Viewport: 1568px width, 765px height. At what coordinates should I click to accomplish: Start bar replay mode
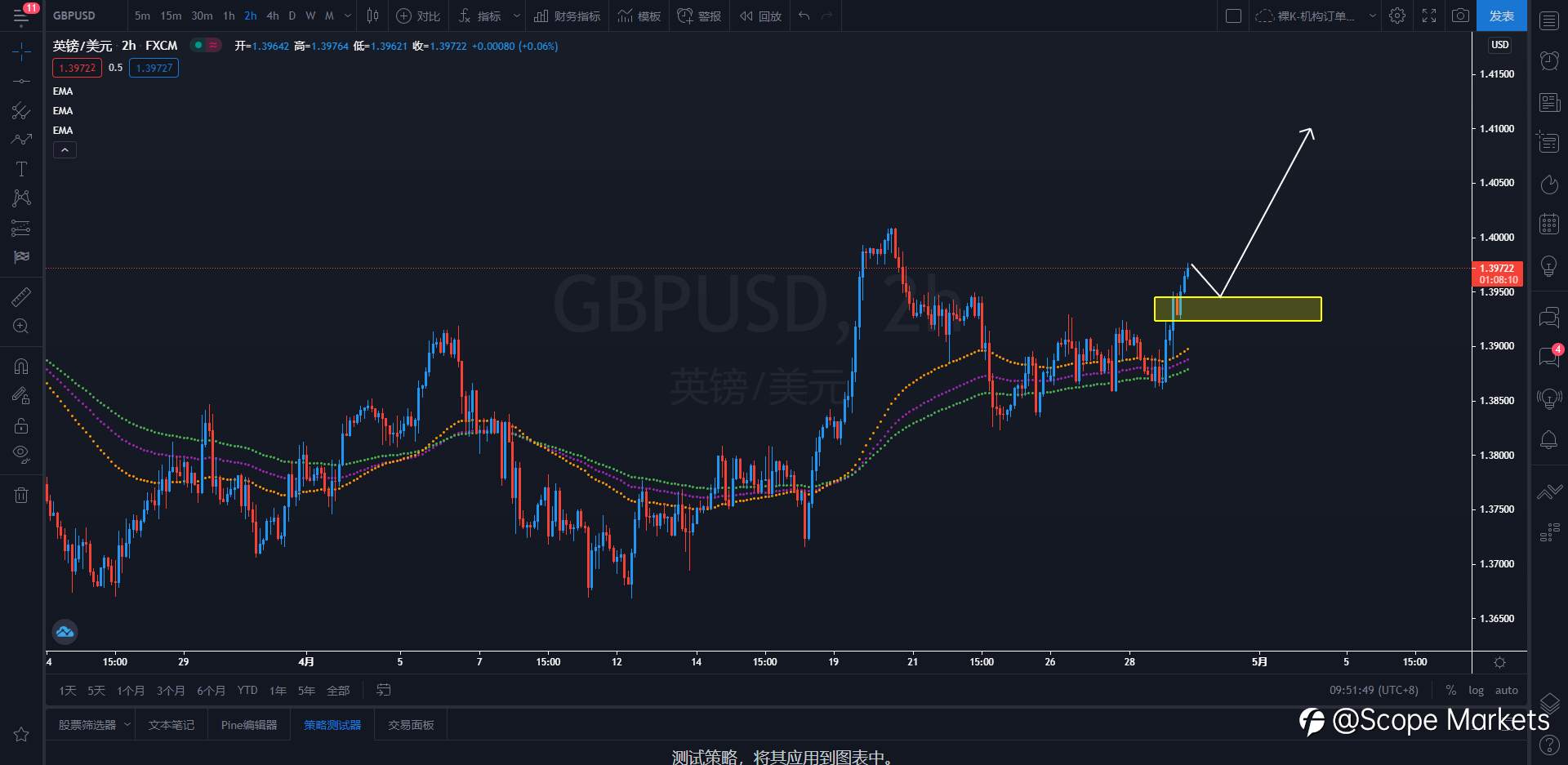(760, 16)
